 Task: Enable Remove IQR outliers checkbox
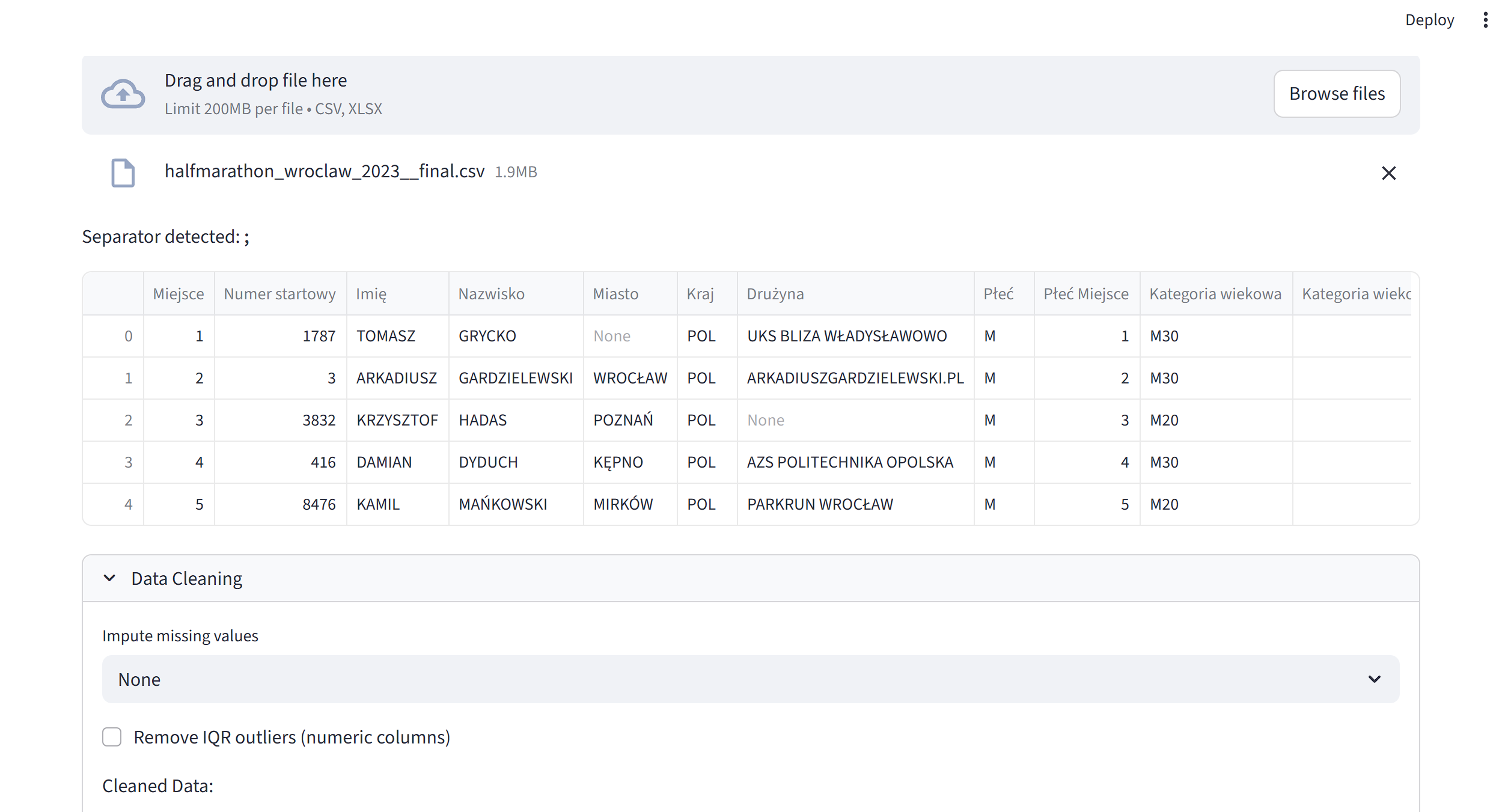(112, 737)
